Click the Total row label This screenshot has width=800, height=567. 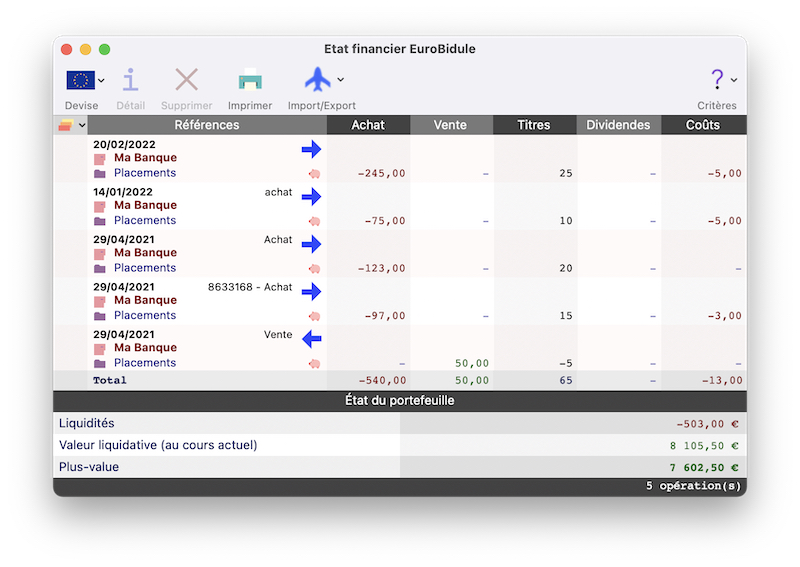coord(110,380)
